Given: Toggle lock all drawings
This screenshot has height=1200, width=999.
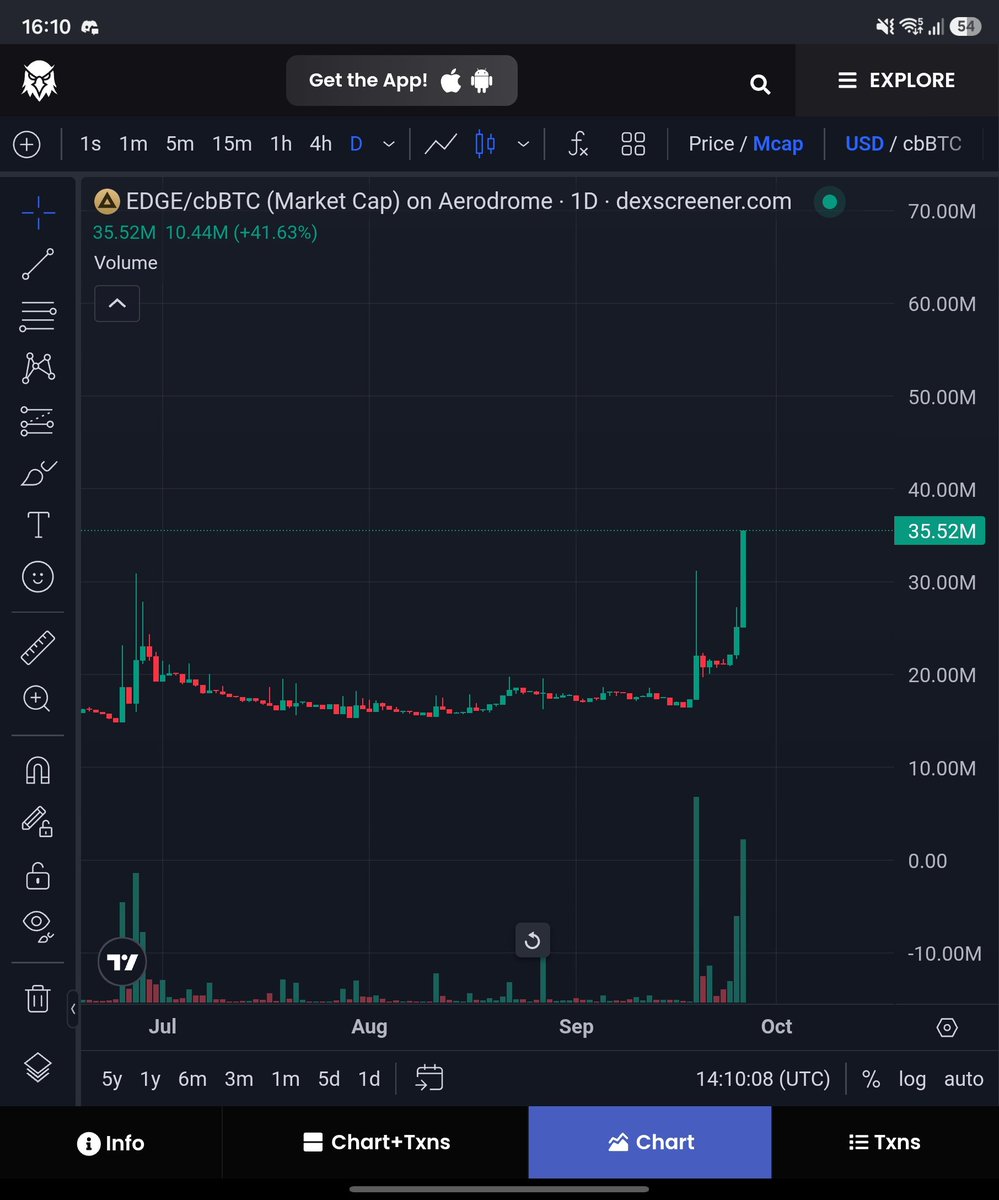Looking at the screenshot, I should coord(38,876).
